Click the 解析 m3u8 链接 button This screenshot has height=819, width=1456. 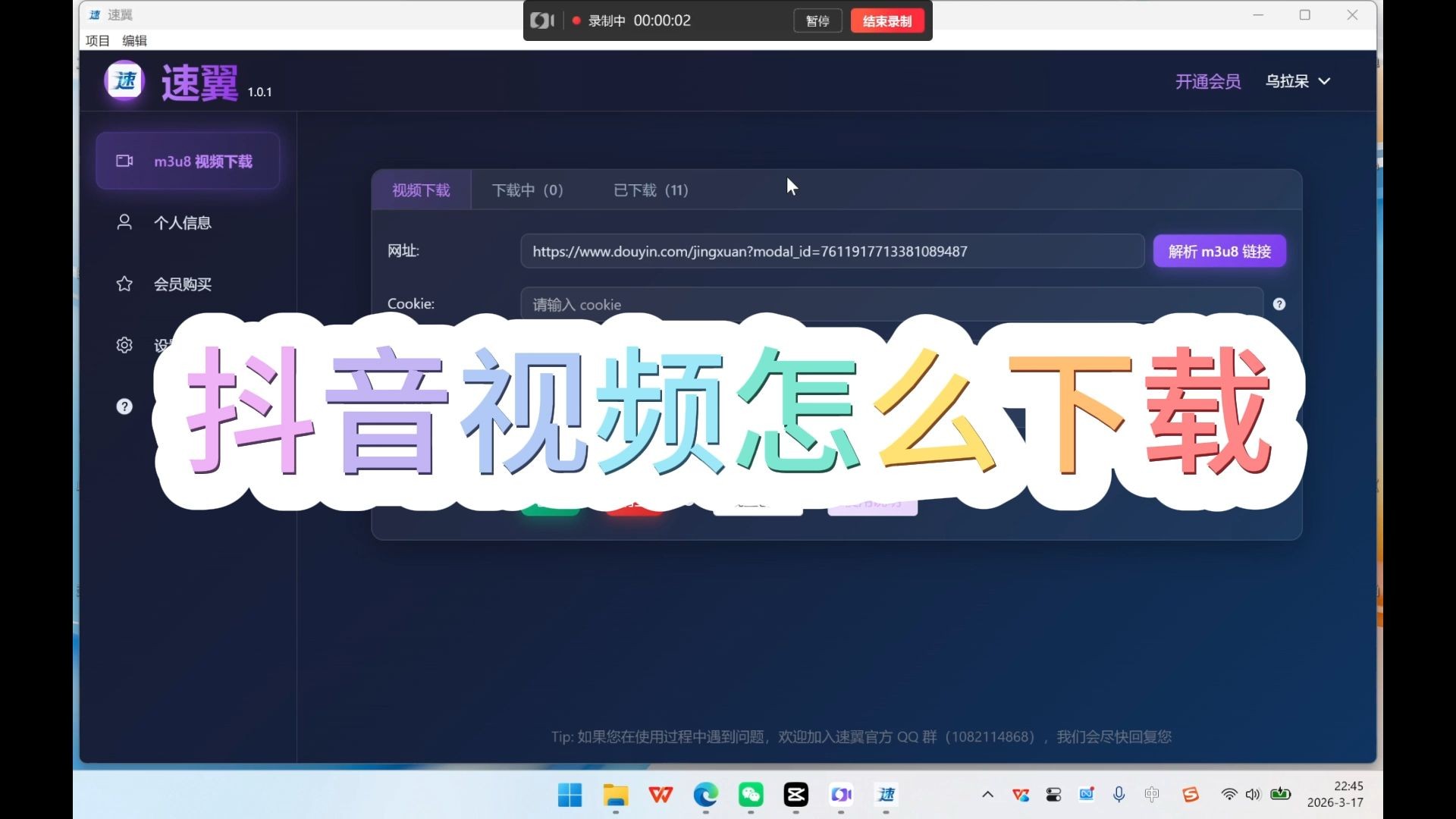pos(1219,251)
